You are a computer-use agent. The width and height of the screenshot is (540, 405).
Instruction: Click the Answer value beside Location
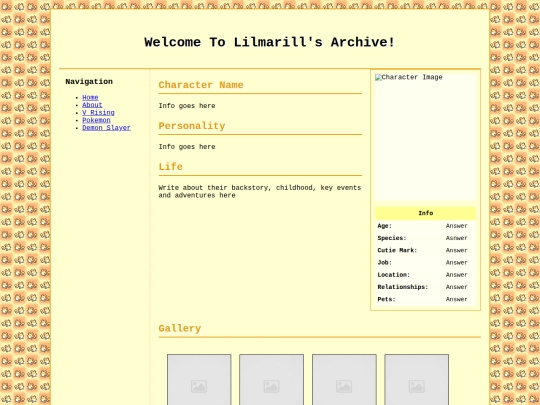point(457,275)
